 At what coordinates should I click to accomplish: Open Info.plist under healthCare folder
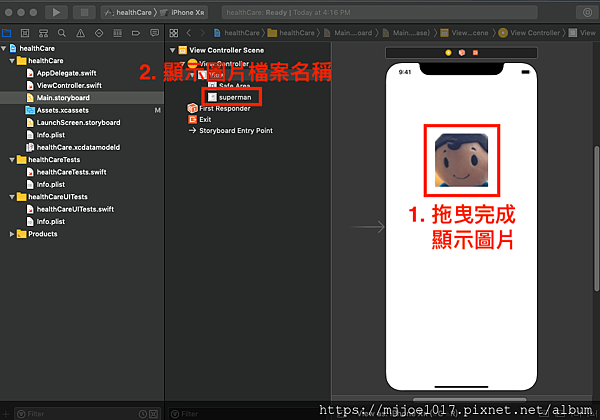(51, 135)
